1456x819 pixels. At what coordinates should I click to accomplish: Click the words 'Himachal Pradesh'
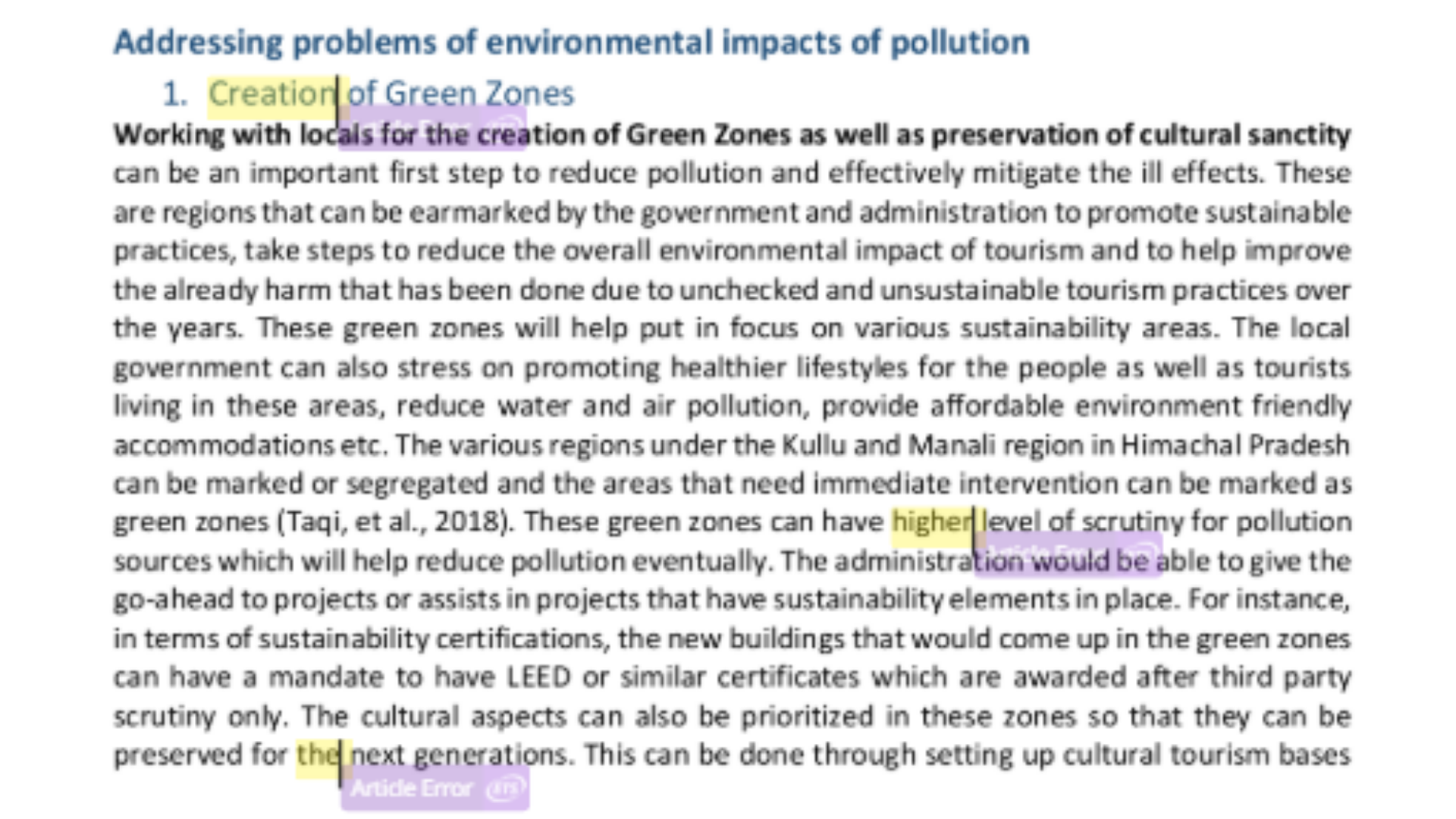coord(1235,444)
